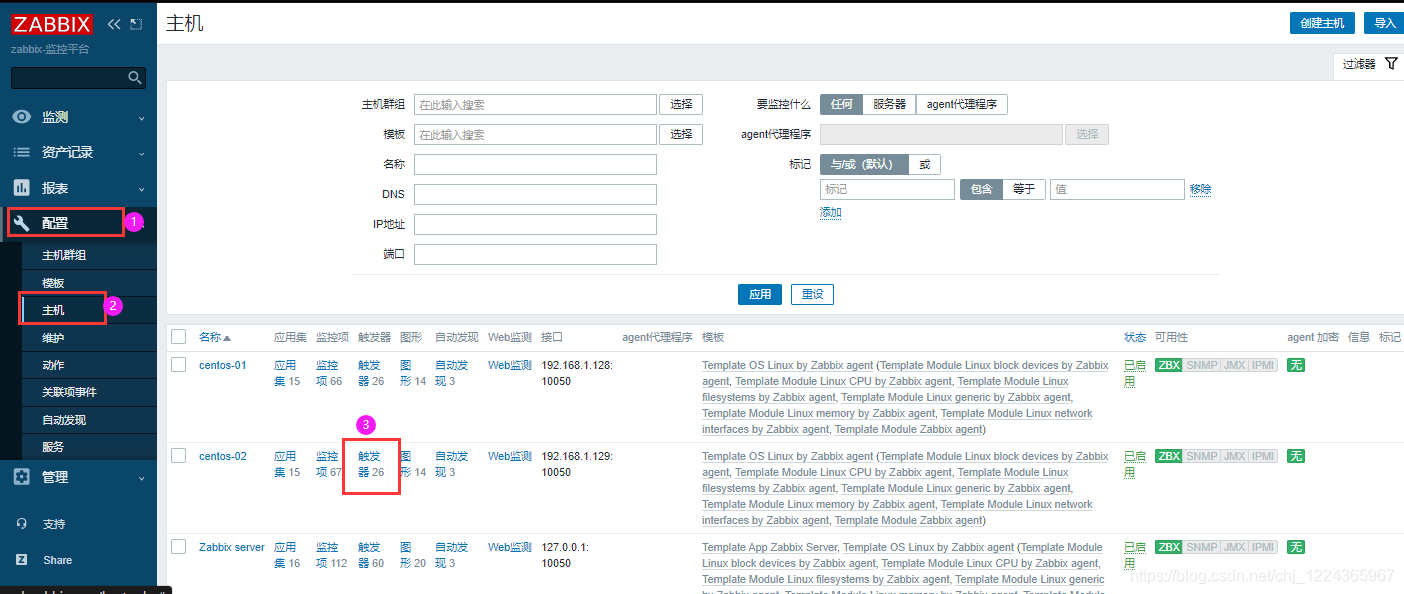The width and height of the screenshot is (1404, 594).
Task: Click the ZABBIX logo
Action: [x=51, y=24]
